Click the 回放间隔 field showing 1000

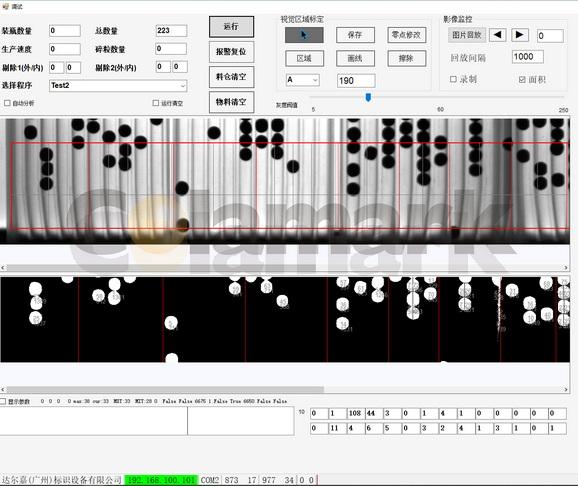tap(527, 57)
